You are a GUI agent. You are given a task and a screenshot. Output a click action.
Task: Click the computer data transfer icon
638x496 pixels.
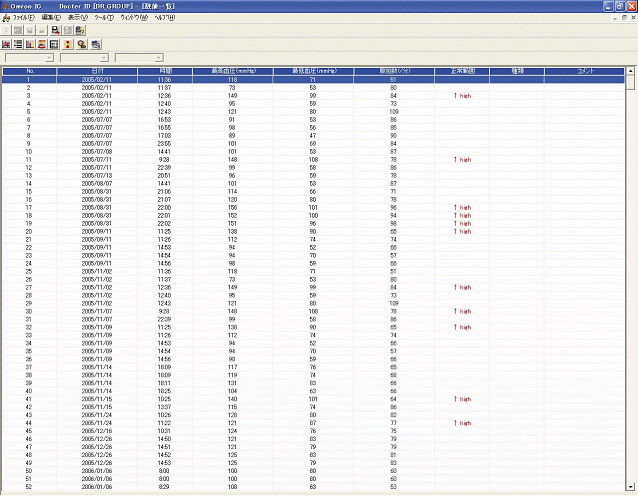(55, 31)
